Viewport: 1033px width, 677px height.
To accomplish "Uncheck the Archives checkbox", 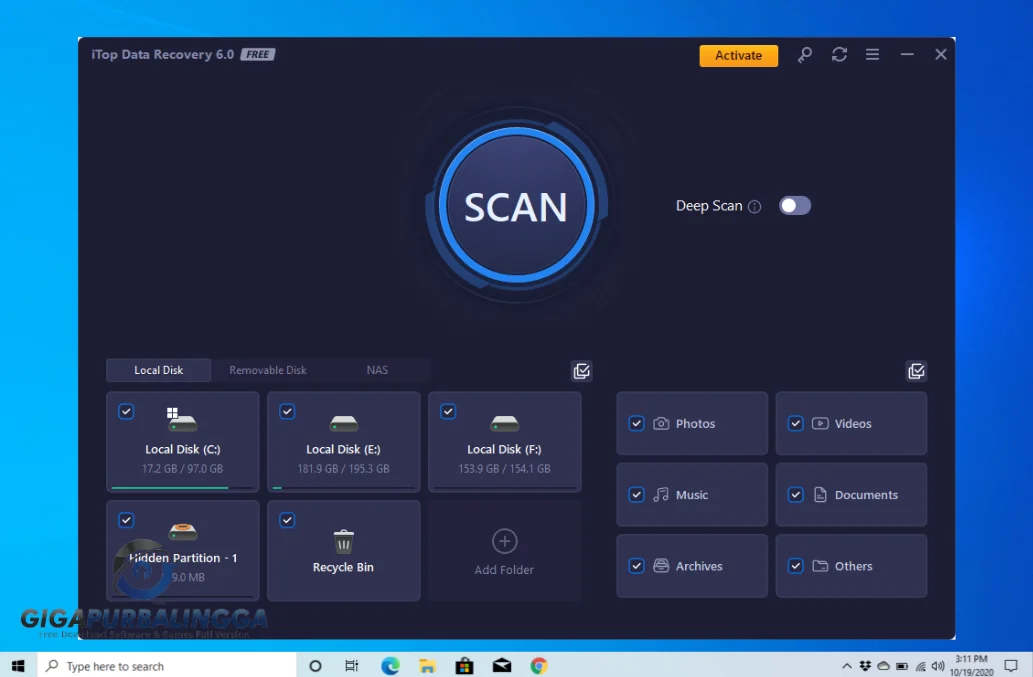I will (x=636, y=566).
